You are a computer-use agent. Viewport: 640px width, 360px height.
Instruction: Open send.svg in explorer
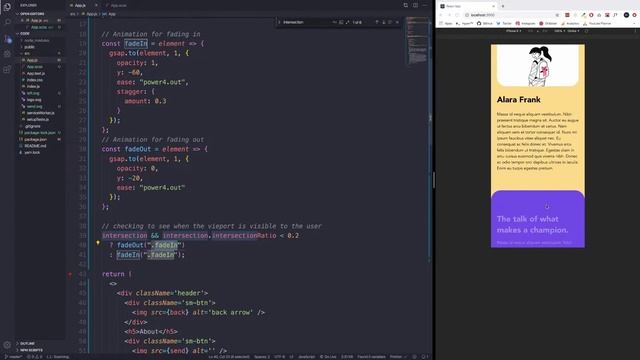[34, 107]
